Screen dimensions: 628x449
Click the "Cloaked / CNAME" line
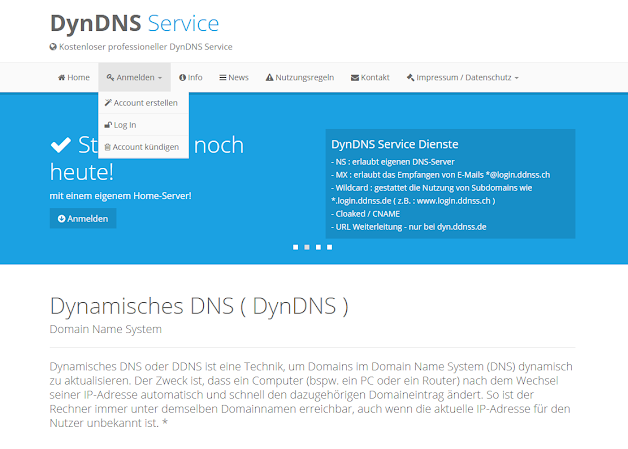365,214
